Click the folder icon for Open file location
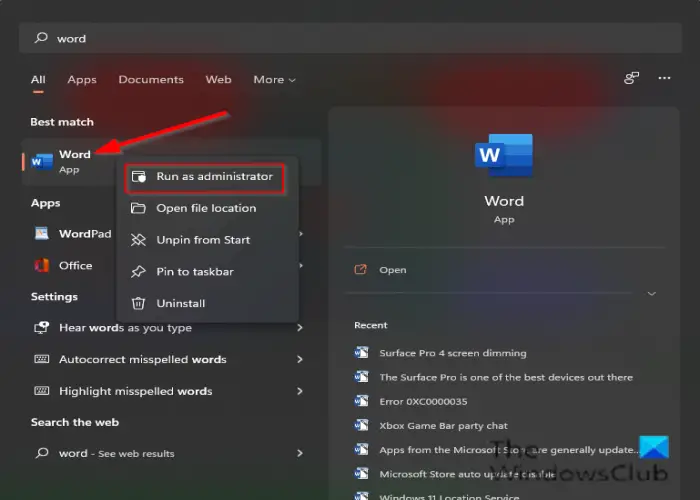Screen dimensions: 700x500 138,208
